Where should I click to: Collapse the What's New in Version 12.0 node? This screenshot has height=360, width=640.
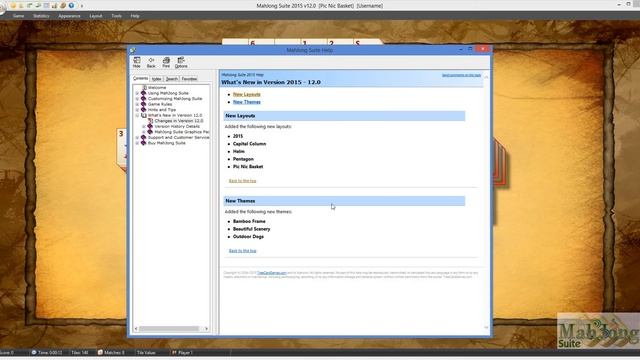coord(137,116)
